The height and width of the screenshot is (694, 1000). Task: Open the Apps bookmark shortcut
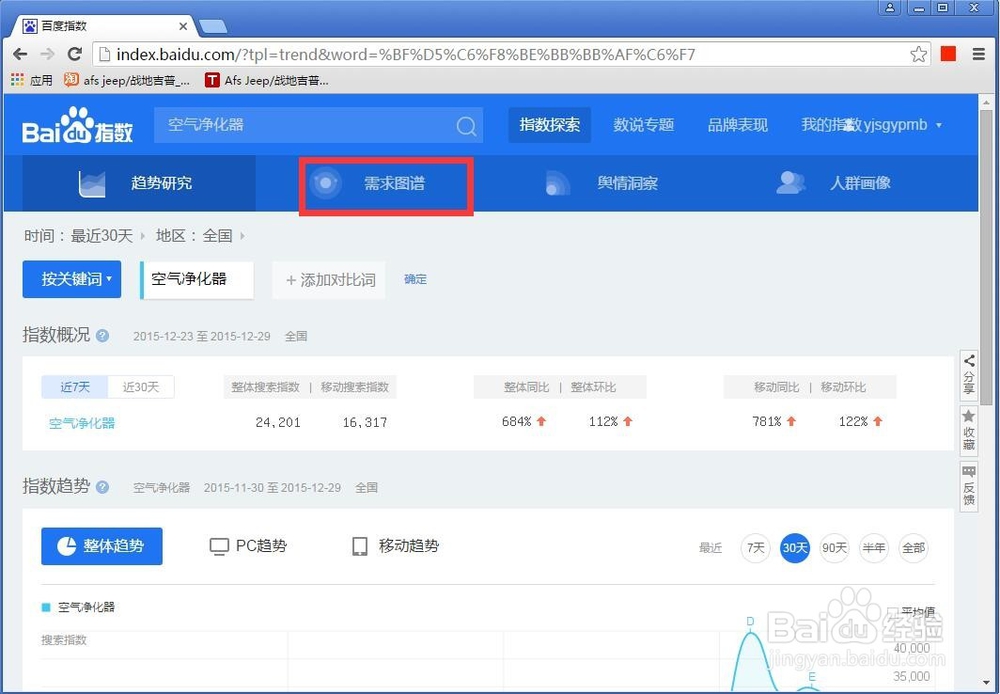click(x=32, y=80)
